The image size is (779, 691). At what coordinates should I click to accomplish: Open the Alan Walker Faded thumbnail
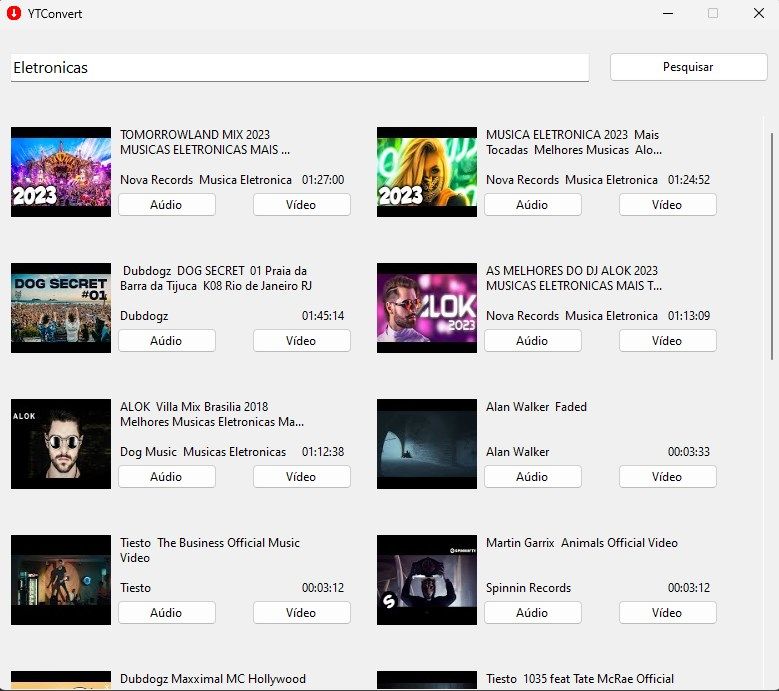click(x=427, y=444)
